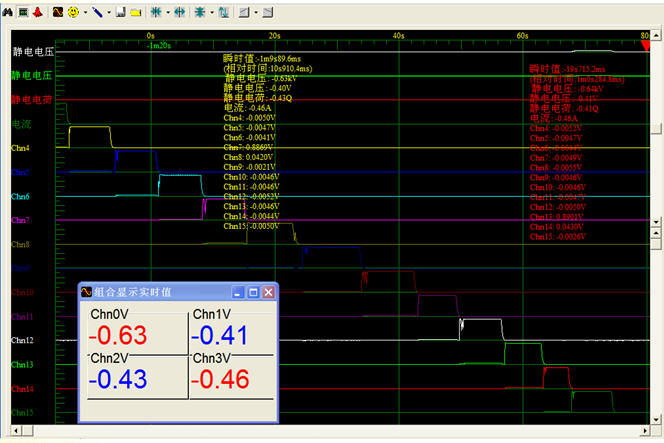Click the yellow smiley face icon
The width and height of the screenshot is (664, 443).
tap(73, 12)
